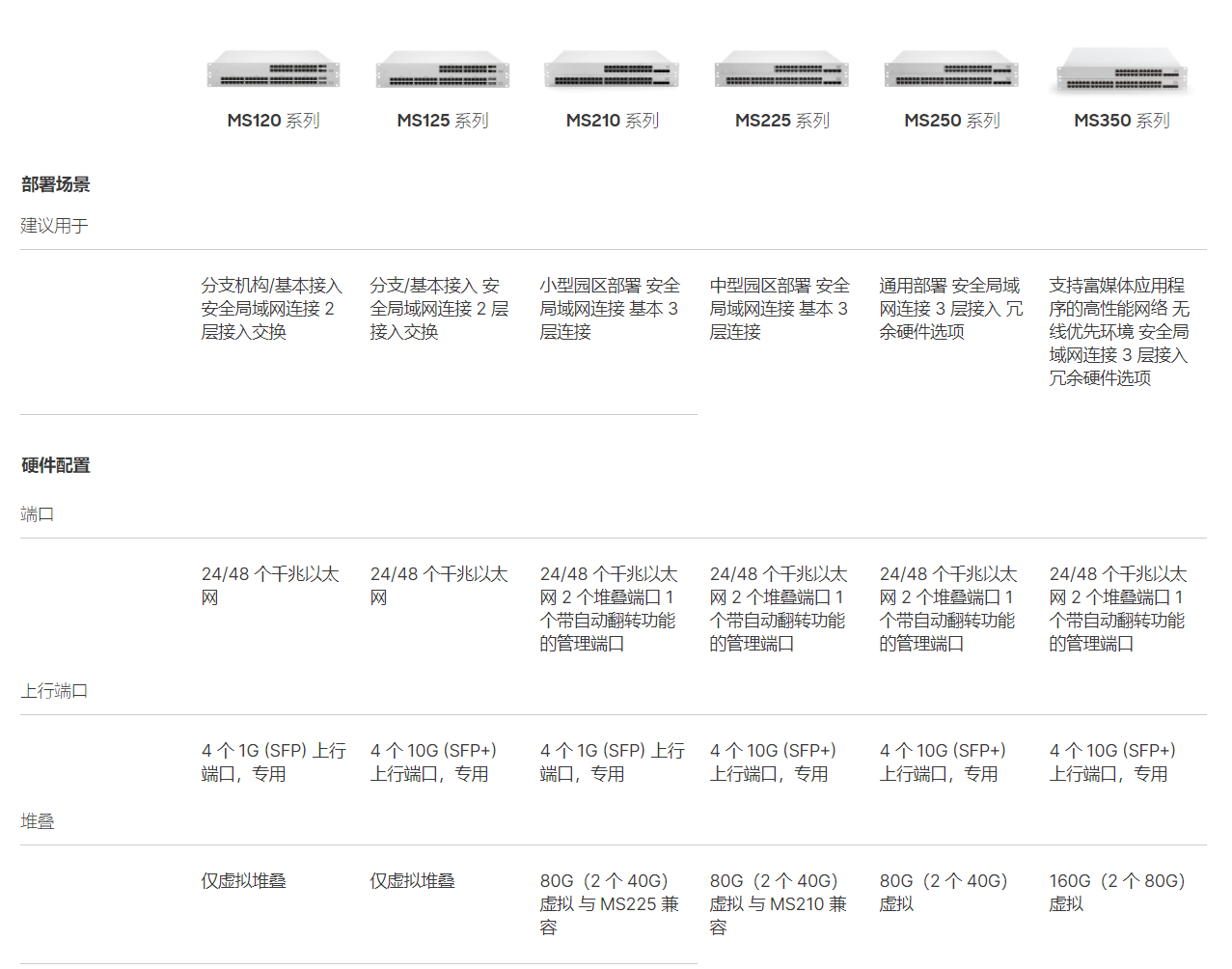The height and width of the screenshot is (969, 1232).
Task: Click the 'MS120 系列' model name
Action: pyautogui.click(x=274, y=121)
